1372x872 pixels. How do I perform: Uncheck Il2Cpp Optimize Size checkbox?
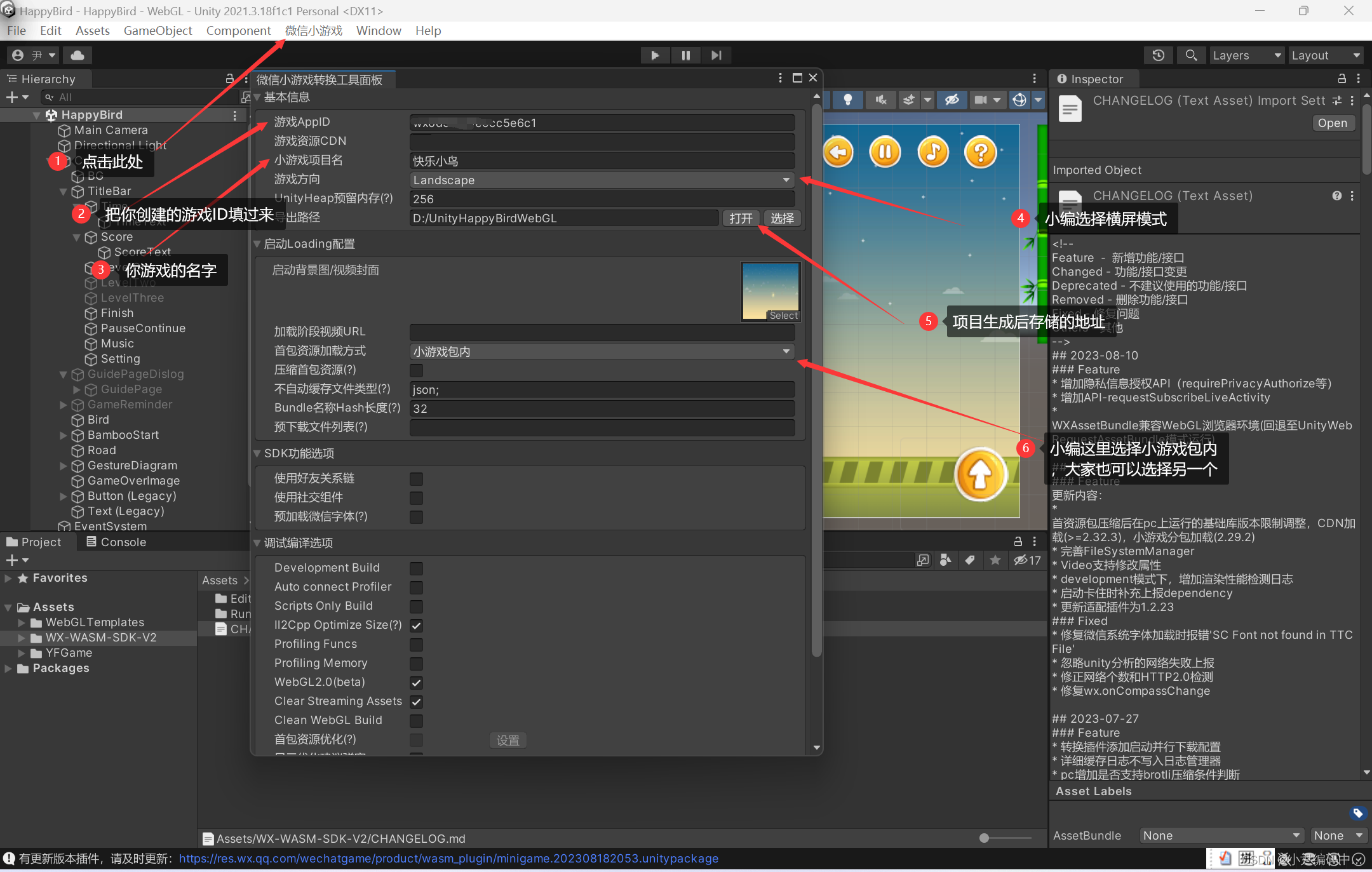(x=416, y=626)
